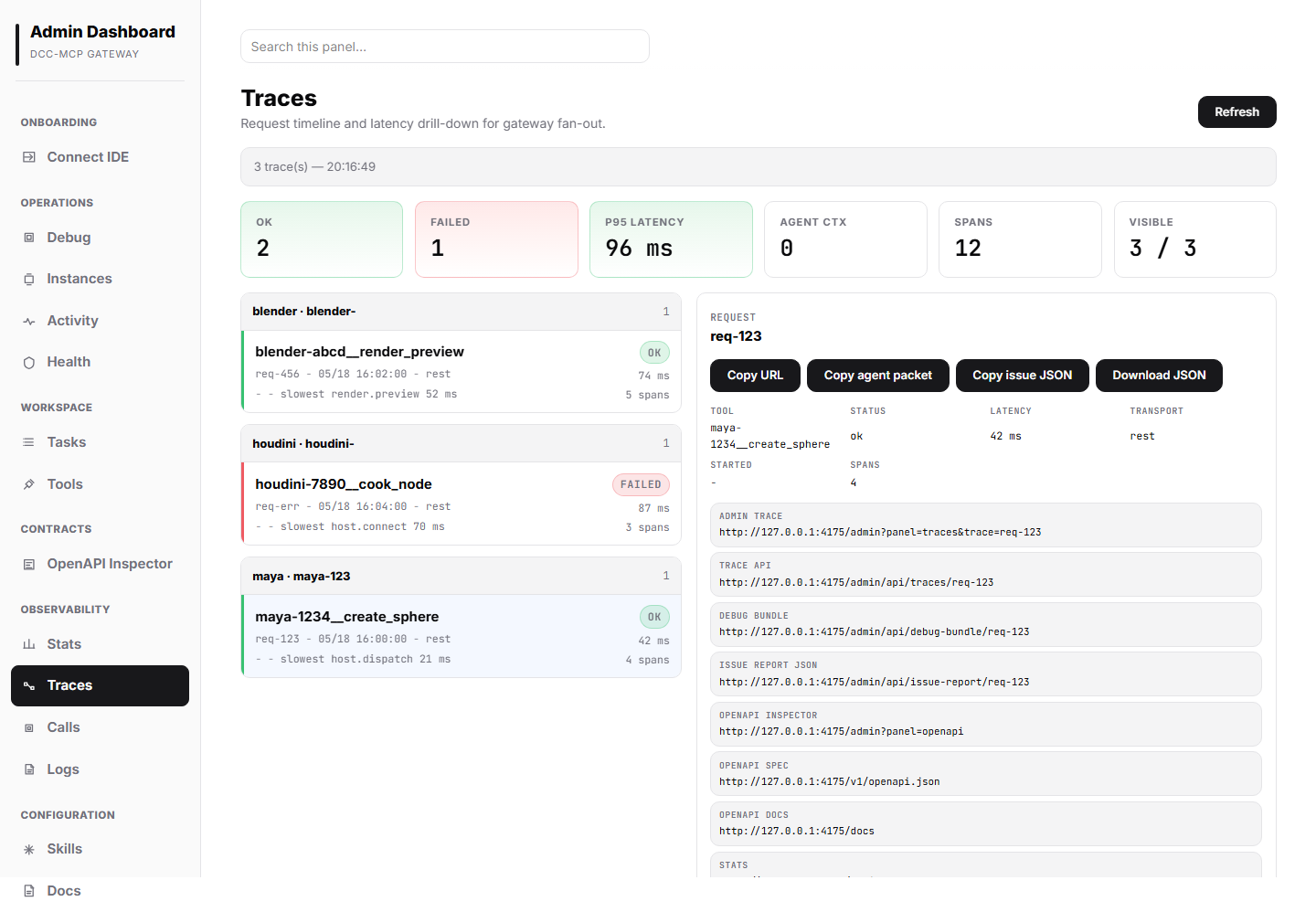Click the req-123 request ID heading
This screenshot has width=1316, height=912.
coord(736,336)
